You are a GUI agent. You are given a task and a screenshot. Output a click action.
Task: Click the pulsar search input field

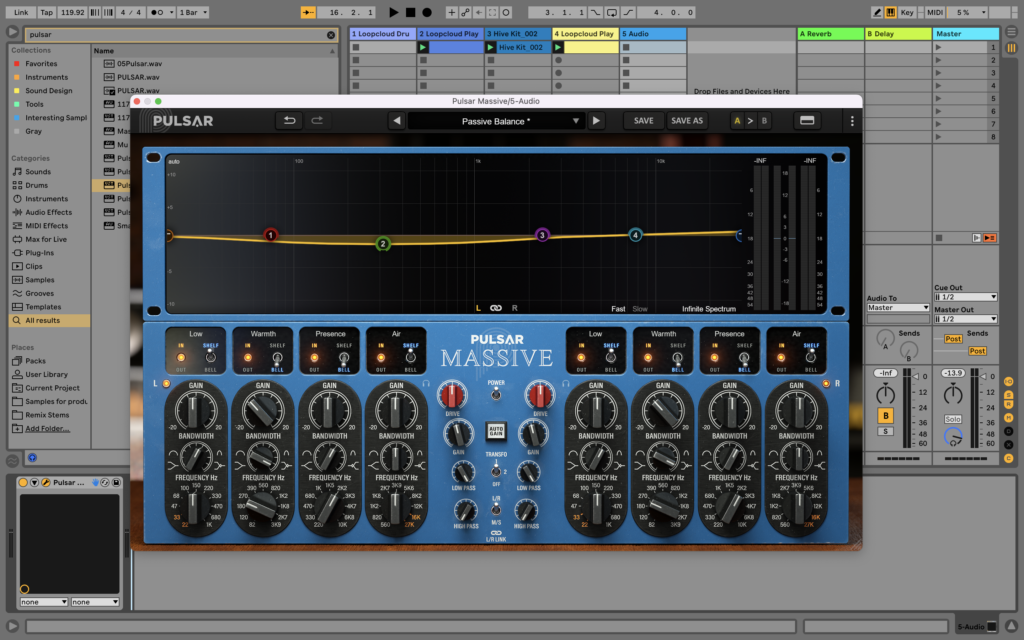click(x=176, y=35)
